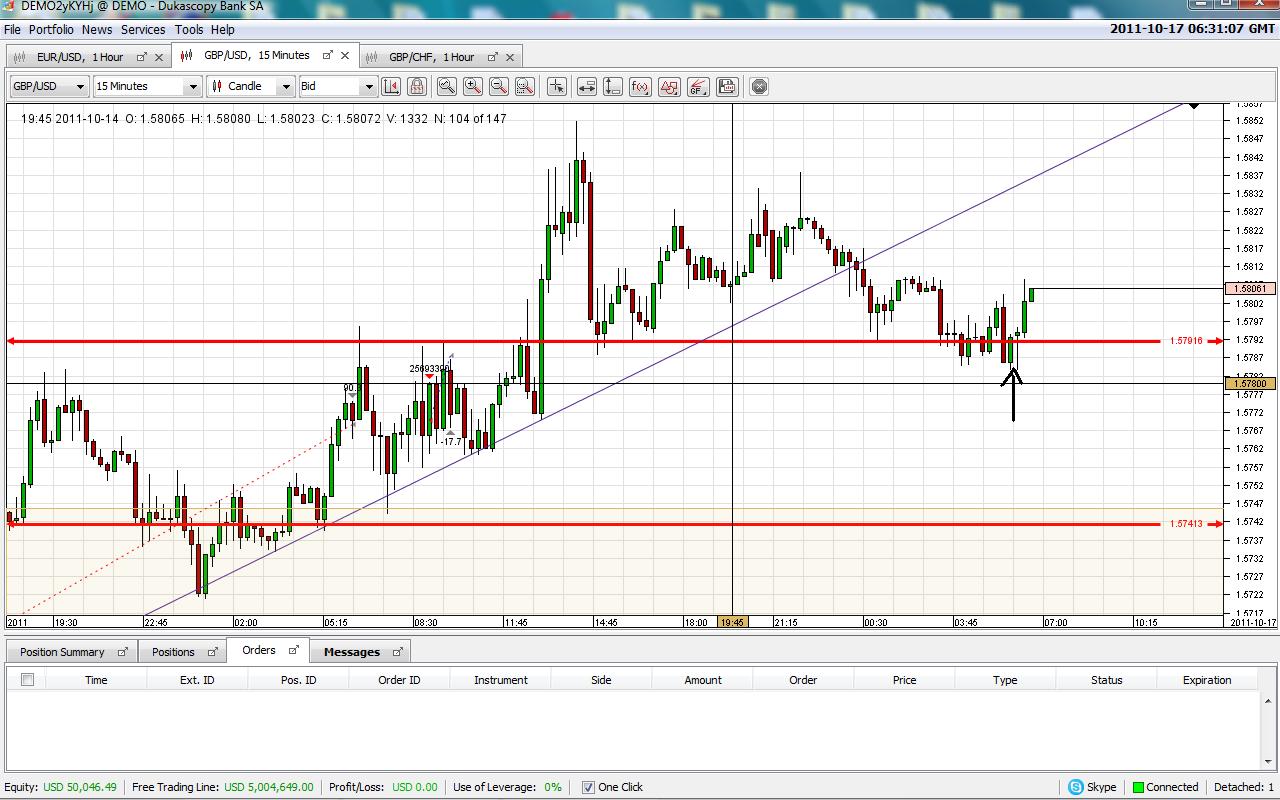Click the Use of Leverage 0% value
The width and height of the screenshot is (1280, 800).
[x=553, y=787]
